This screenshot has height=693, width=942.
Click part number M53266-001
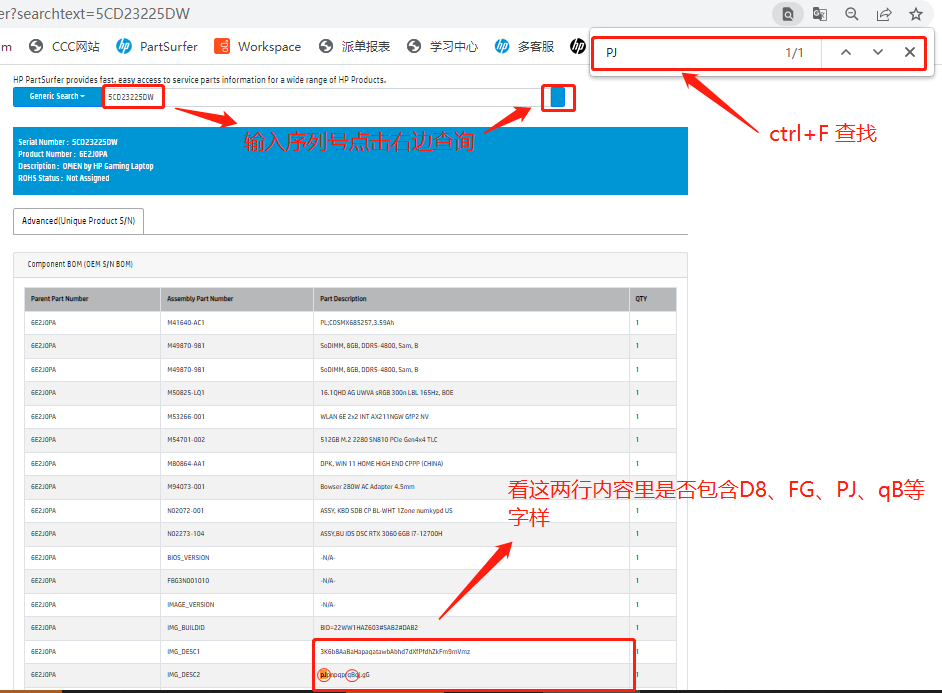(186, 416)
